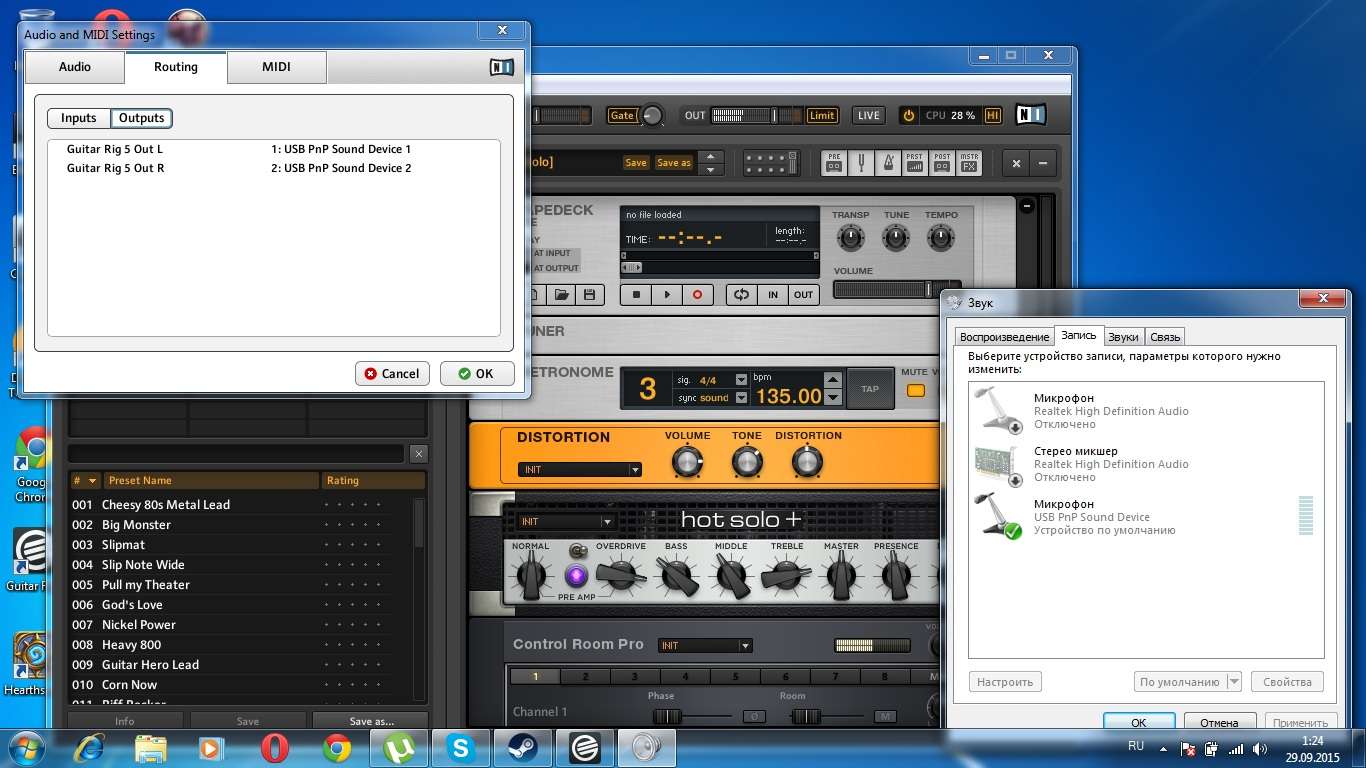Toggle the PRST preset volume icon
The height and width of the screenshot is (768, 1366).
pyautogui.click(x=915, y=163)
